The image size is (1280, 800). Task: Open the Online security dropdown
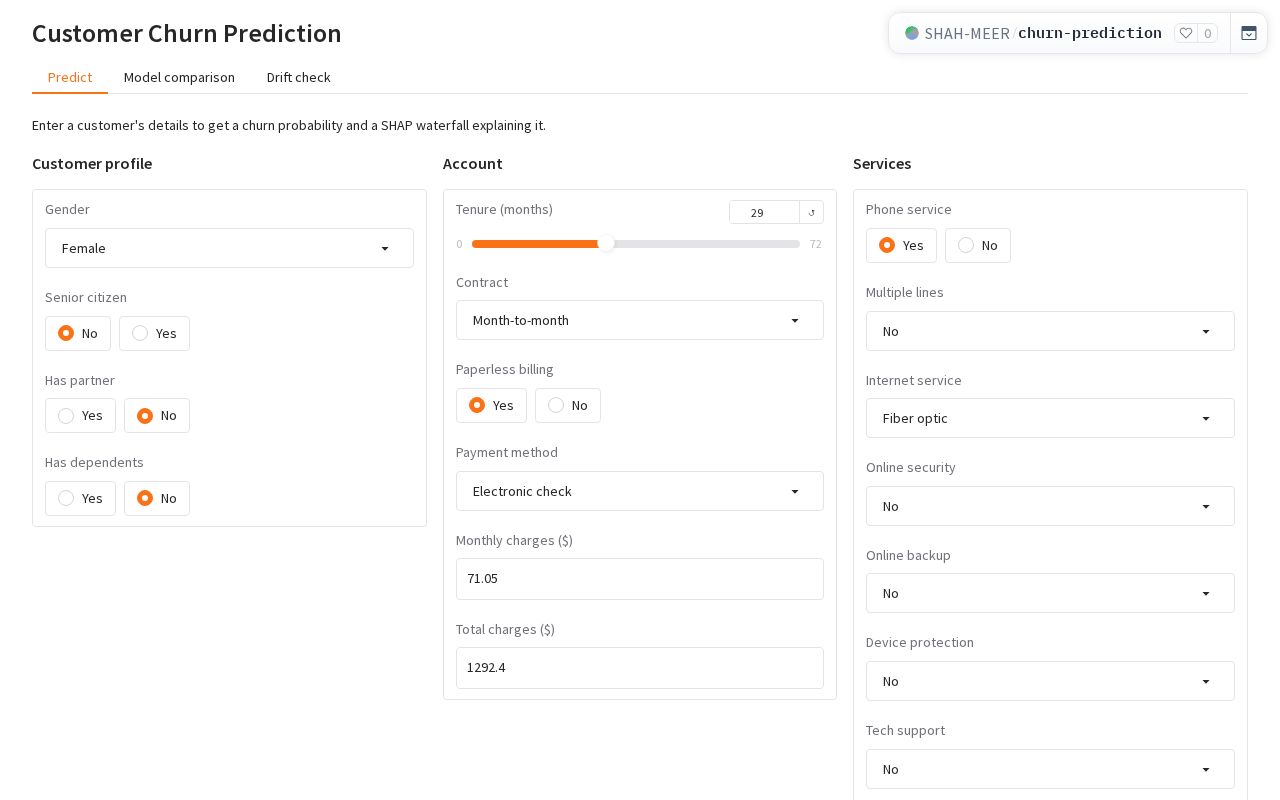coord(1050,506)
